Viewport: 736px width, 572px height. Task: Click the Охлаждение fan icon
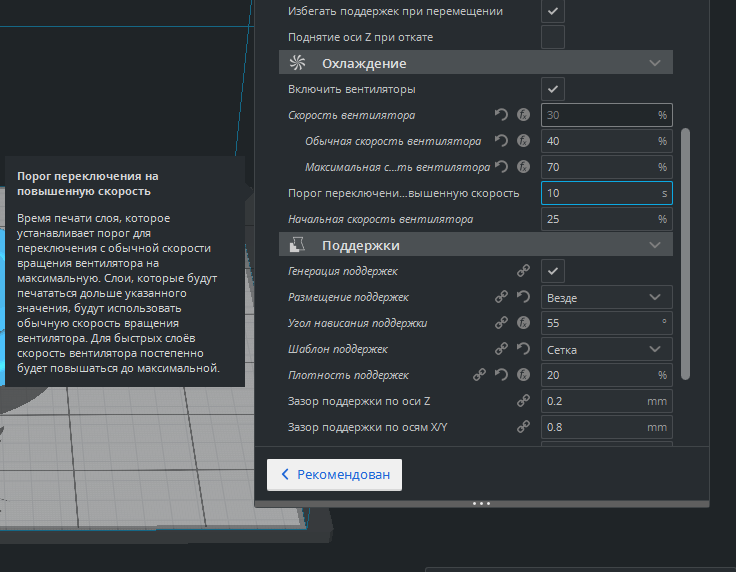[x=297, y=63]
